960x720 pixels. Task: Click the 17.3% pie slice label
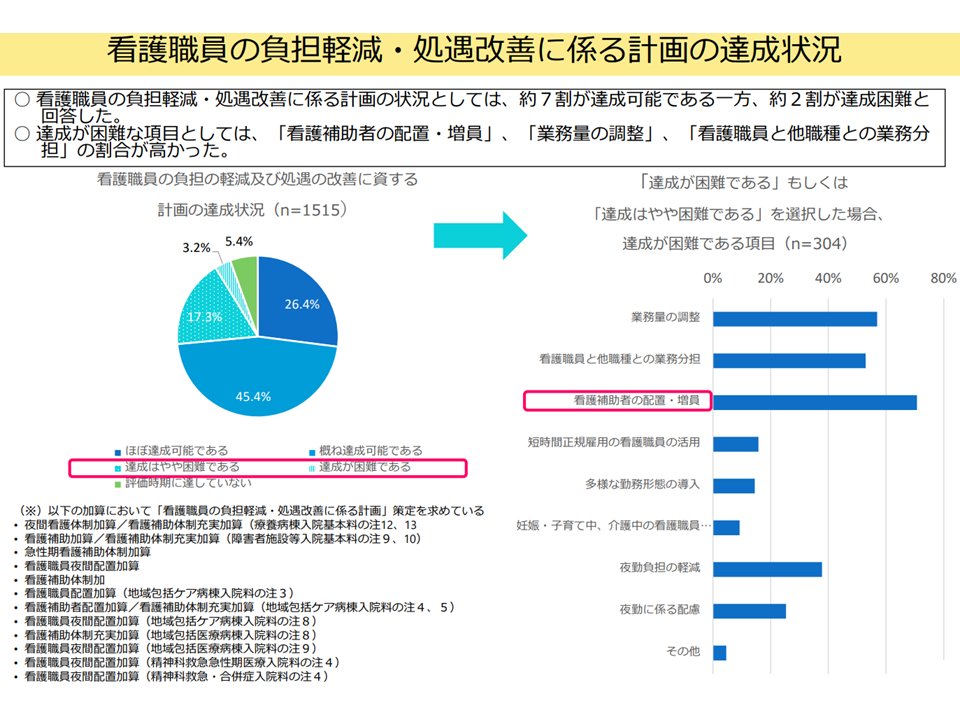(x=204, y=317)
